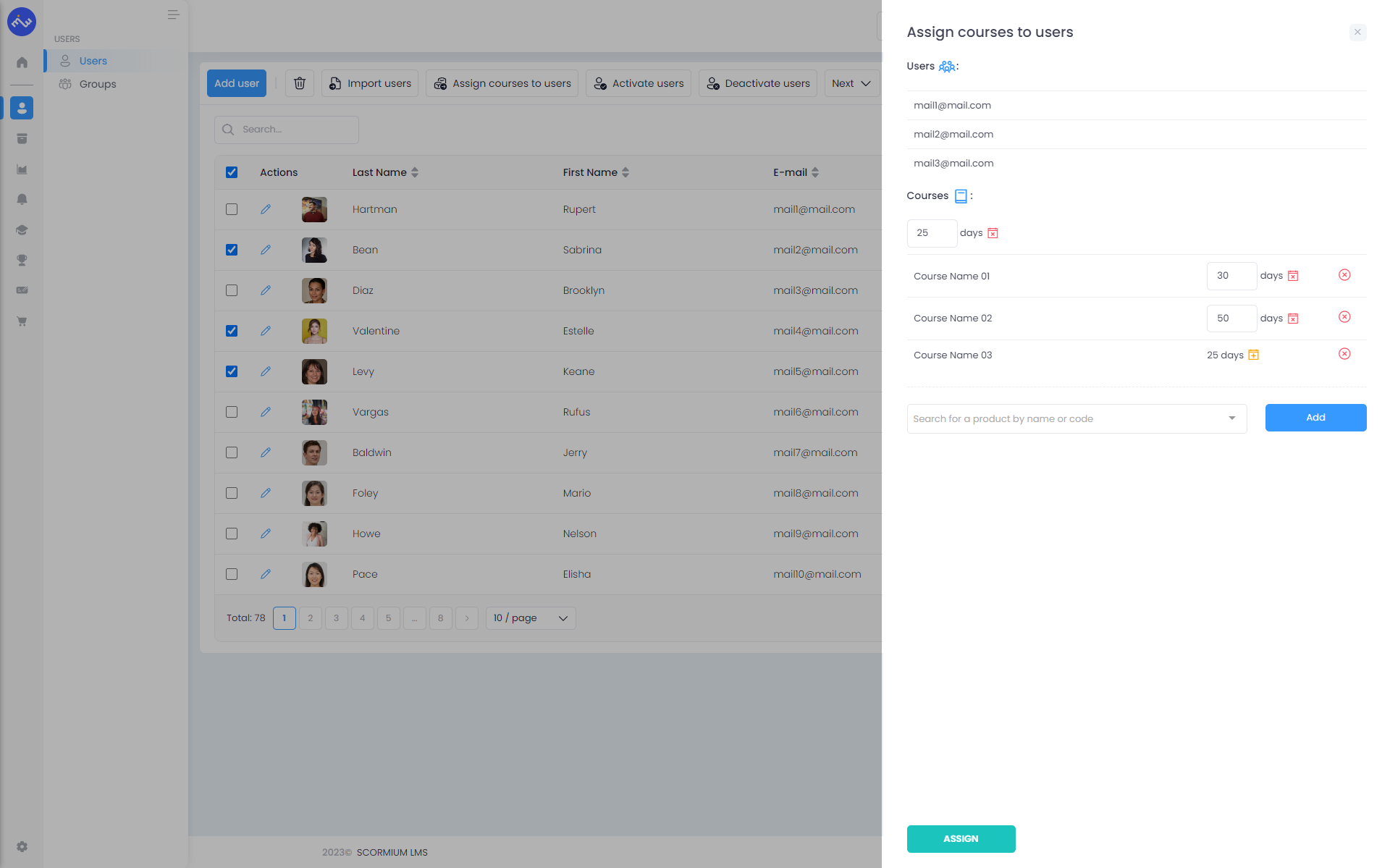
Task: Open the product search dropdown
Action: (x=1076, y=418)
